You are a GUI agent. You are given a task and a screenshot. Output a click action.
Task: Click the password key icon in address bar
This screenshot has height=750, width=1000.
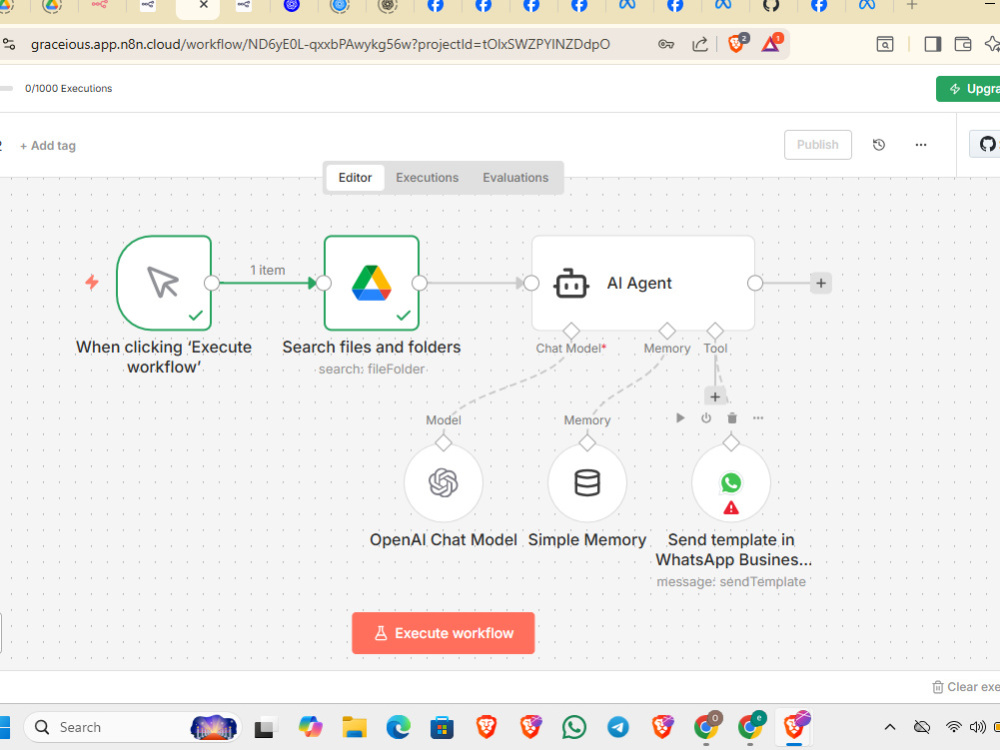666,44
